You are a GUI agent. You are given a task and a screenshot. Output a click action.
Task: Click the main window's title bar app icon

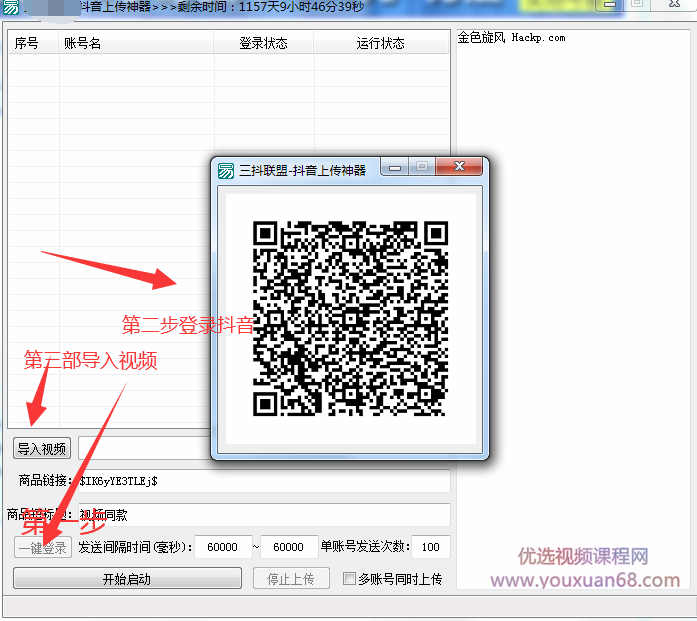coord(11,7)
